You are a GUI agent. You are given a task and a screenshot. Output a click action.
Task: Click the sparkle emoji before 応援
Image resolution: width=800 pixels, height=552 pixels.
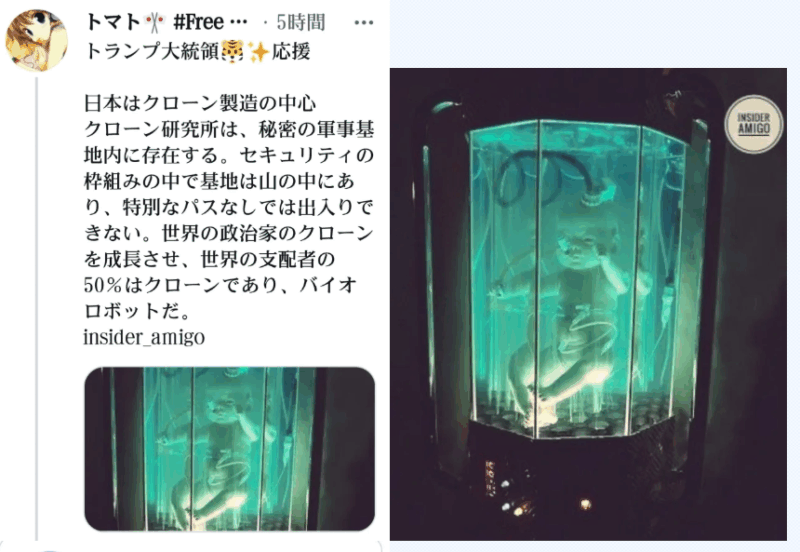pos(258,52)
